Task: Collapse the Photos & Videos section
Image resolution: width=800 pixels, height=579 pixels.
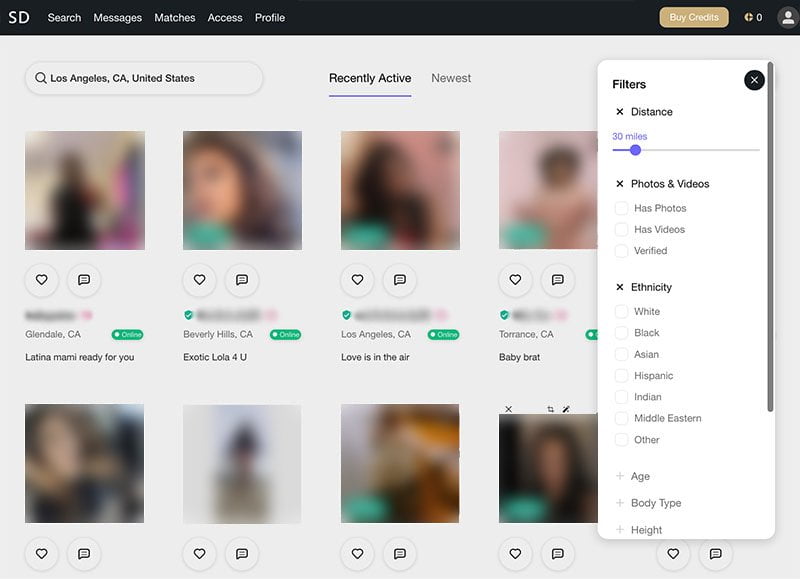Action: (620, 184)
